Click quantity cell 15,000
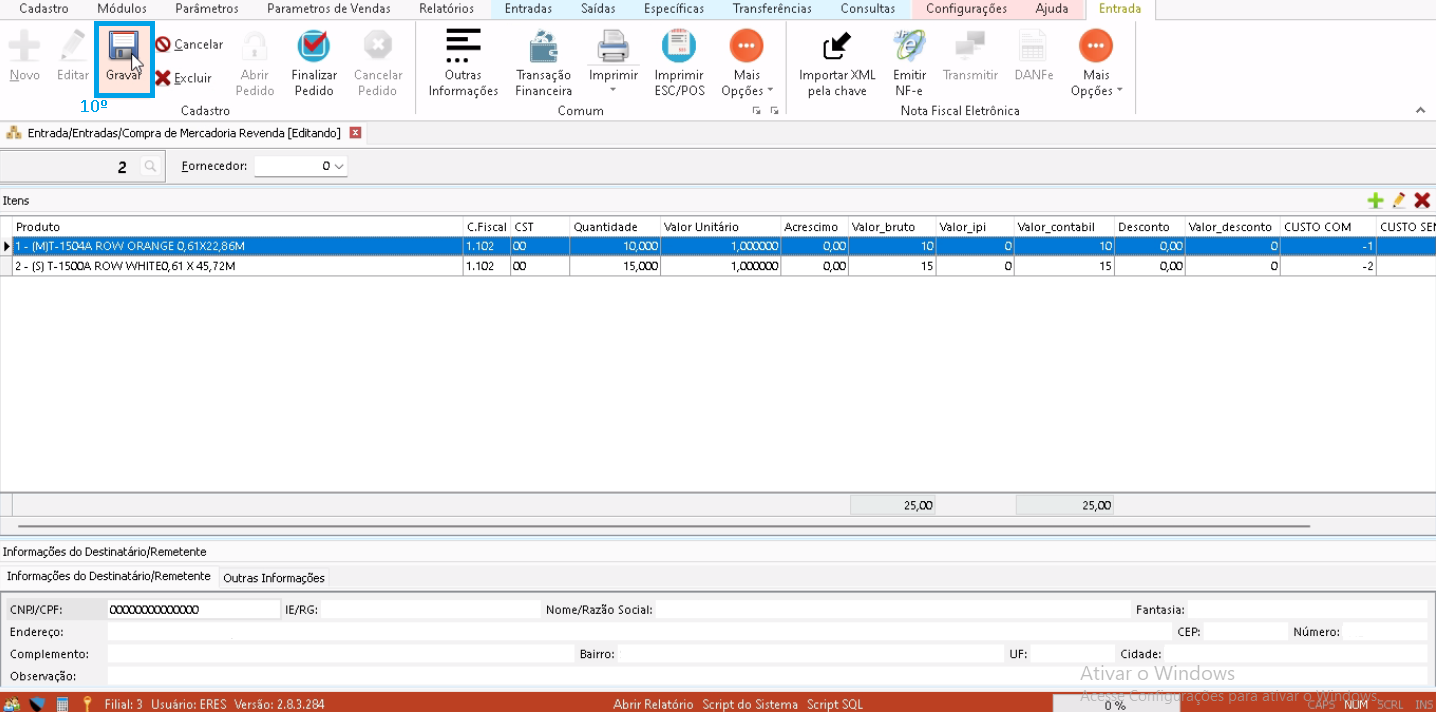Image resolution: width=1436 pixels, height=712 pixels. (x=615, y=266)
